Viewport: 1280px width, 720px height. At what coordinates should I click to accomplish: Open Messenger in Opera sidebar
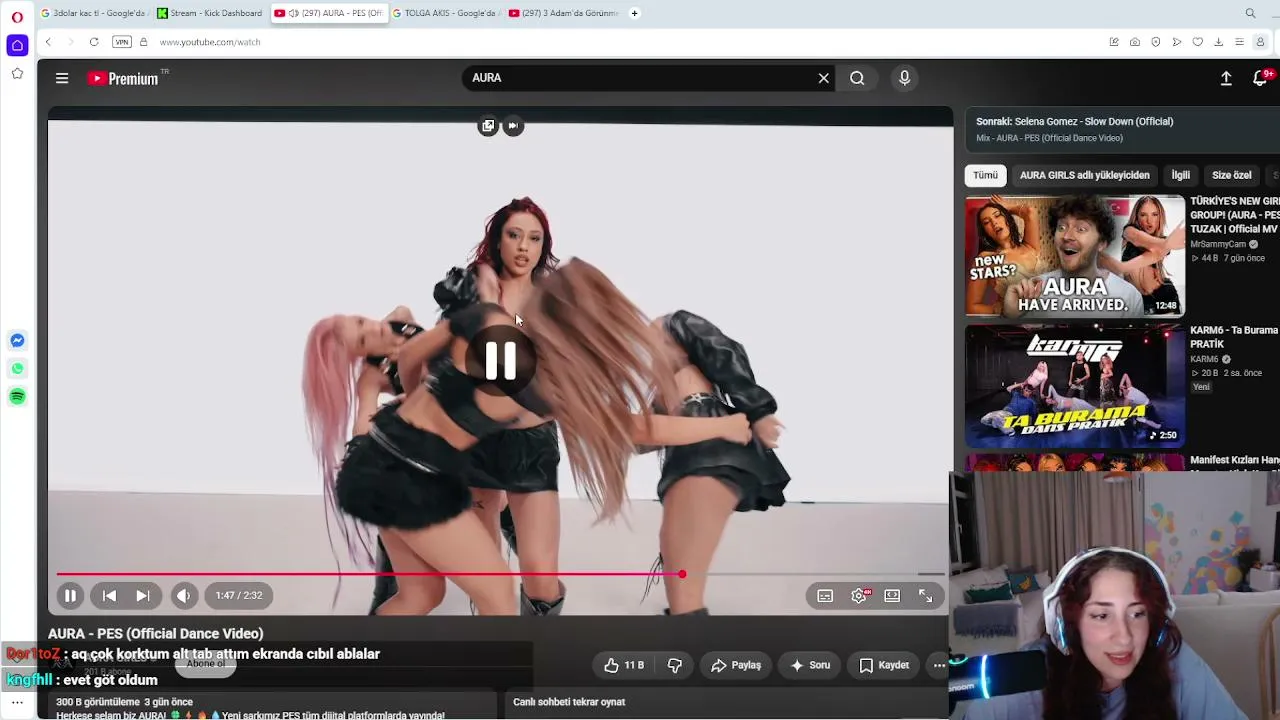click(x=17, y=341)
